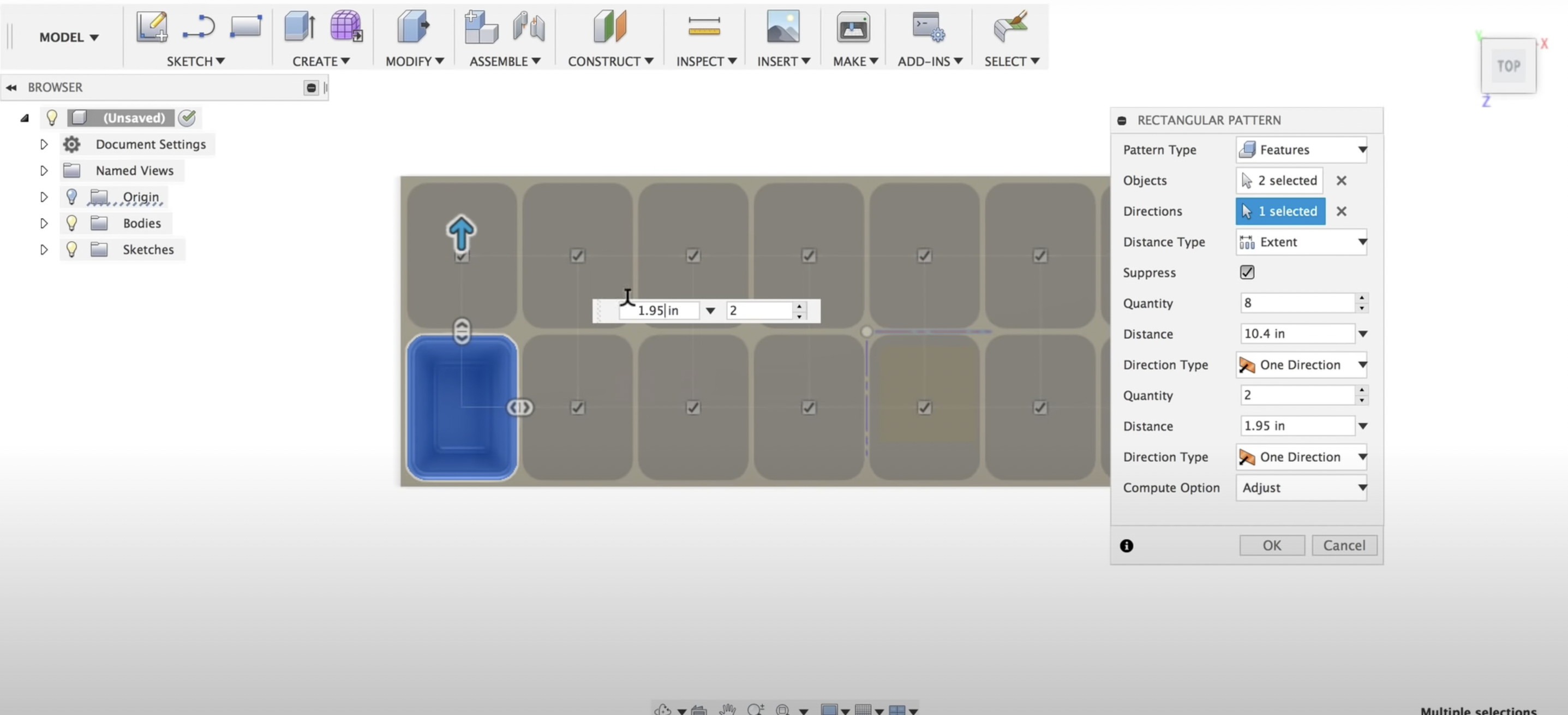
Task: Toggle visibility of the Bodies folder
Action: point(71,223)
